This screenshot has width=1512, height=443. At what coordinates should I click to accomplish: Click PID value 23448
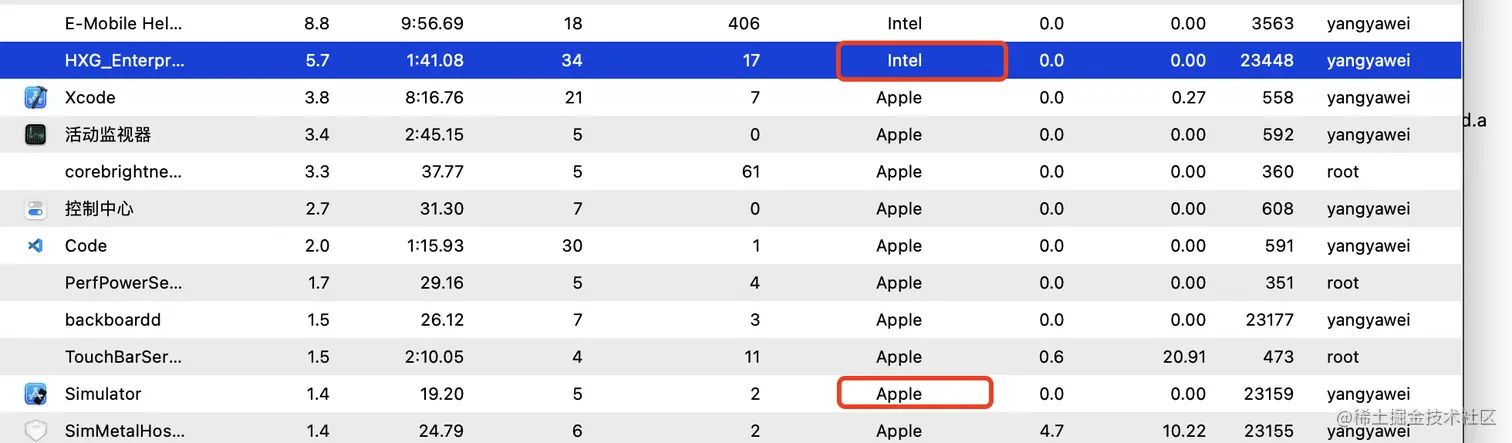tap(1266, 61)
